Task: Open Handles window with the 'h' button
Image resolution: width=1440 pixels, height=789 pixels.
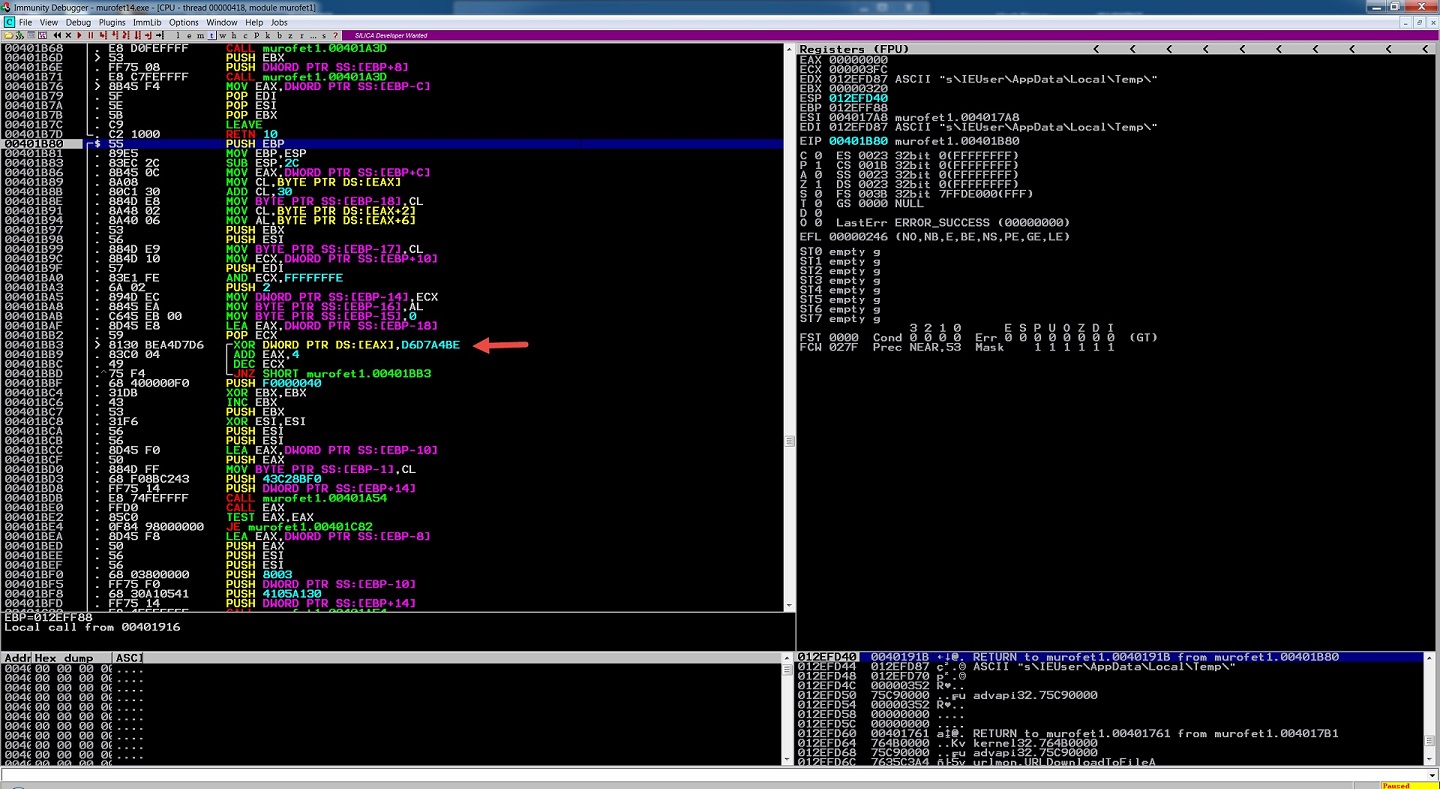Action: tap(234, 35)
